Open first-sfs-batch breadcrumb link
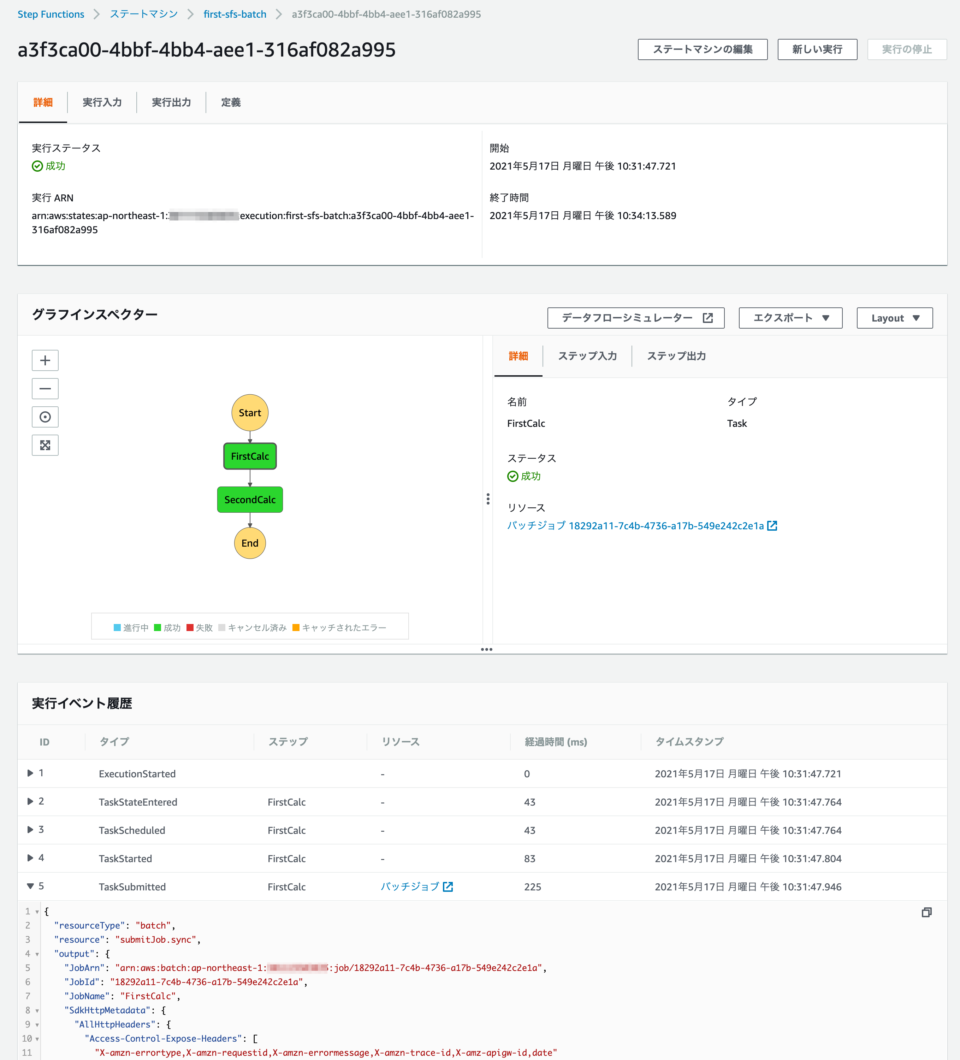 click(x=235, y=14)
